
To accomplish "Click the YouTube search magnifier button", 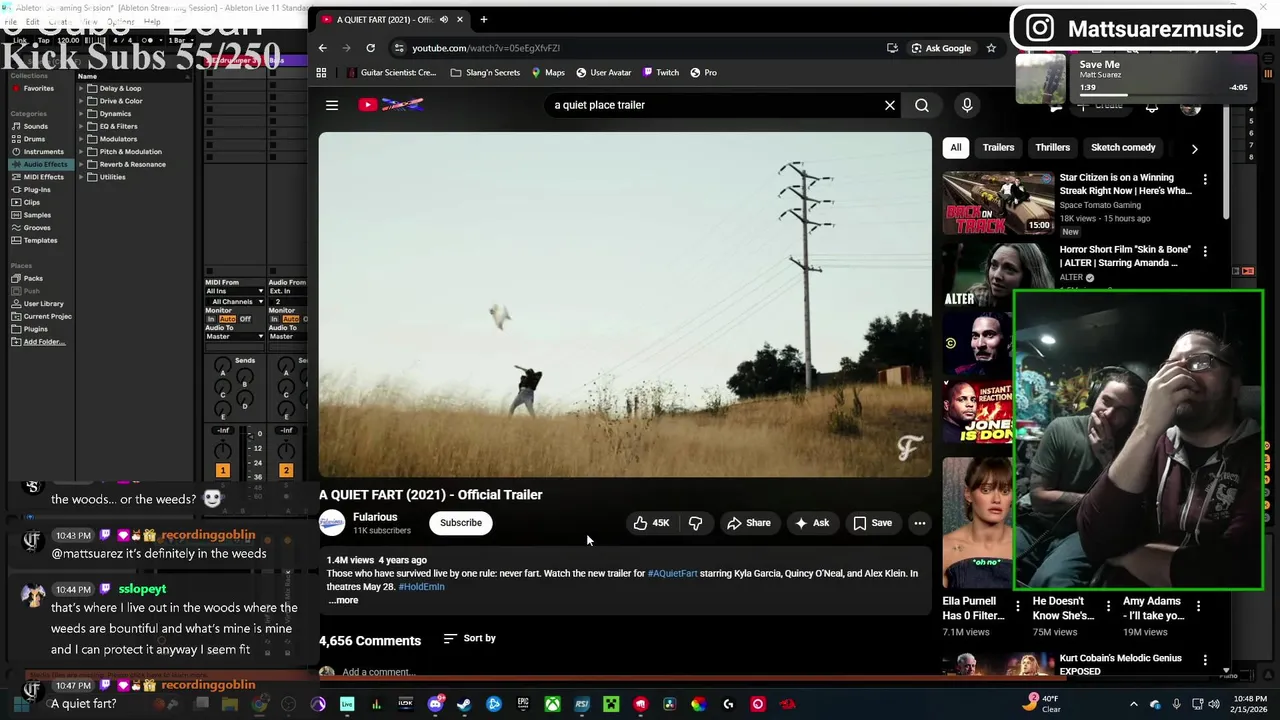I will click(x=922, y=105).
